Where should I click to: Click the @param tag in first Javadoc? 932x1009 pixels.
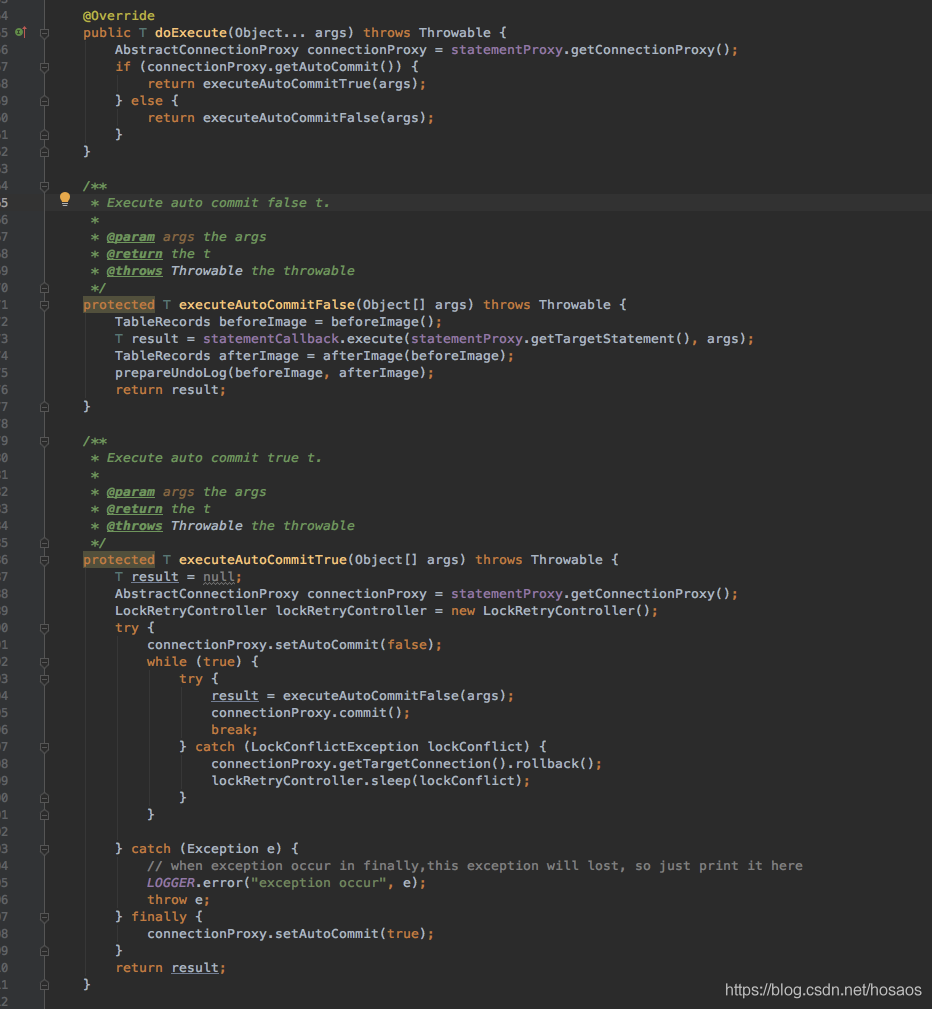(x=131, y=237)
